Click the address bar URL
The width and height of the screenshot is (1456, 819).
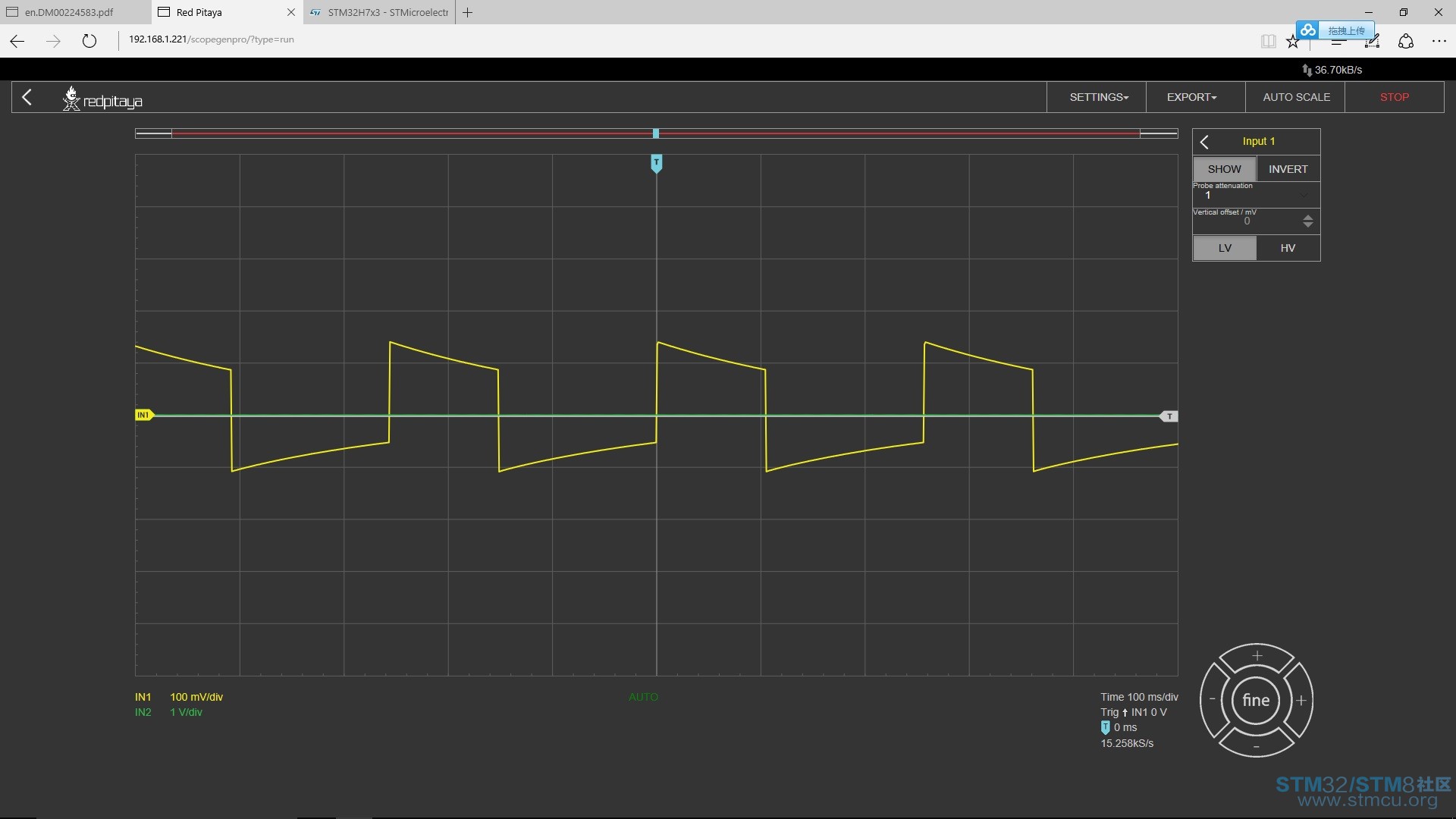pos(212,39)
